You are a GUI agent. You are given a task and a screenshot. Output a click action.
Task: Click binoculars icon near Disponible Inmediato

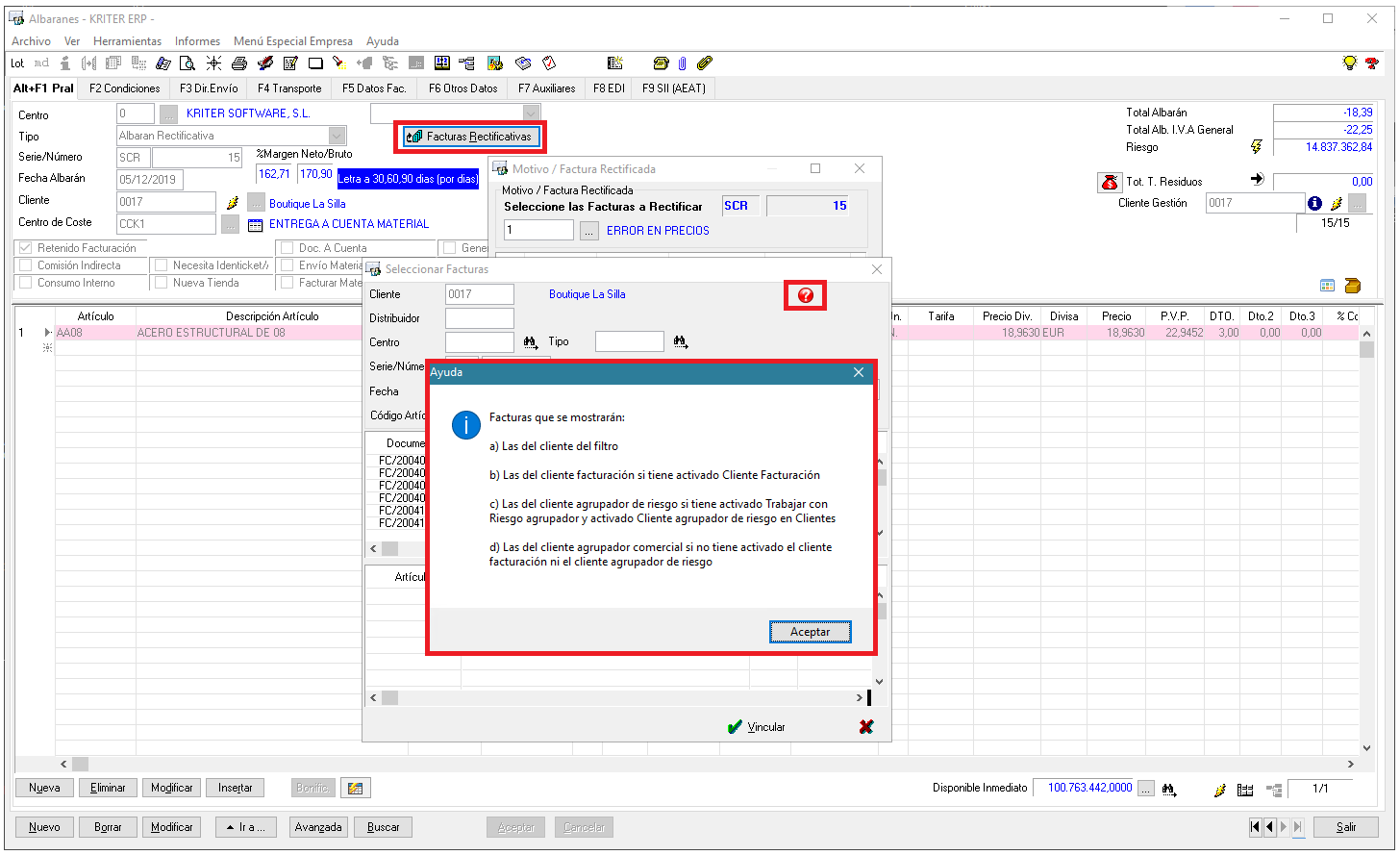tap(1169, 790)
